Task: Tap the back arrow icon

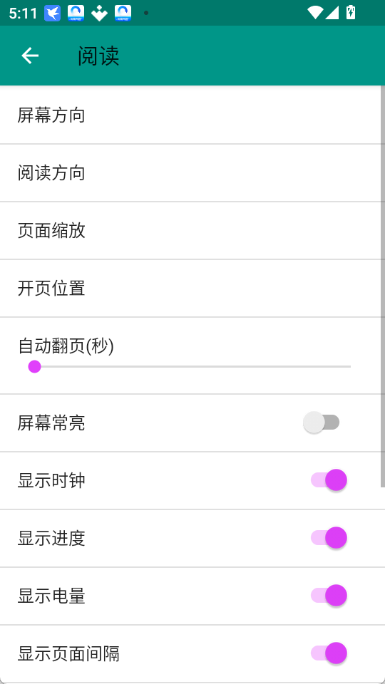Action: [30, 56]
